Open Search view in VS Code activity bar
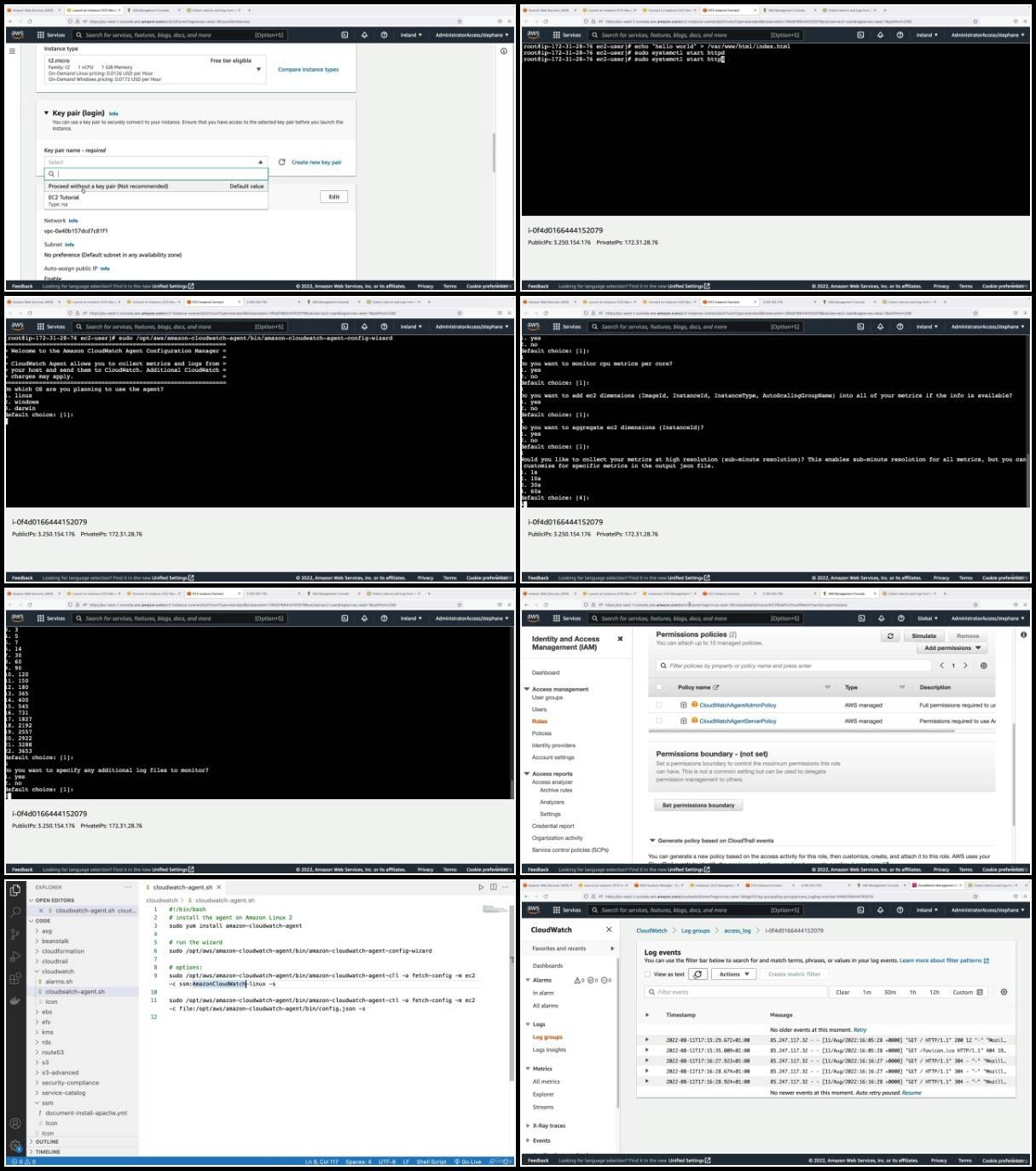The height and width of the screenshot is (1171, 1036). pyautogui.click(x=15, y=913)
